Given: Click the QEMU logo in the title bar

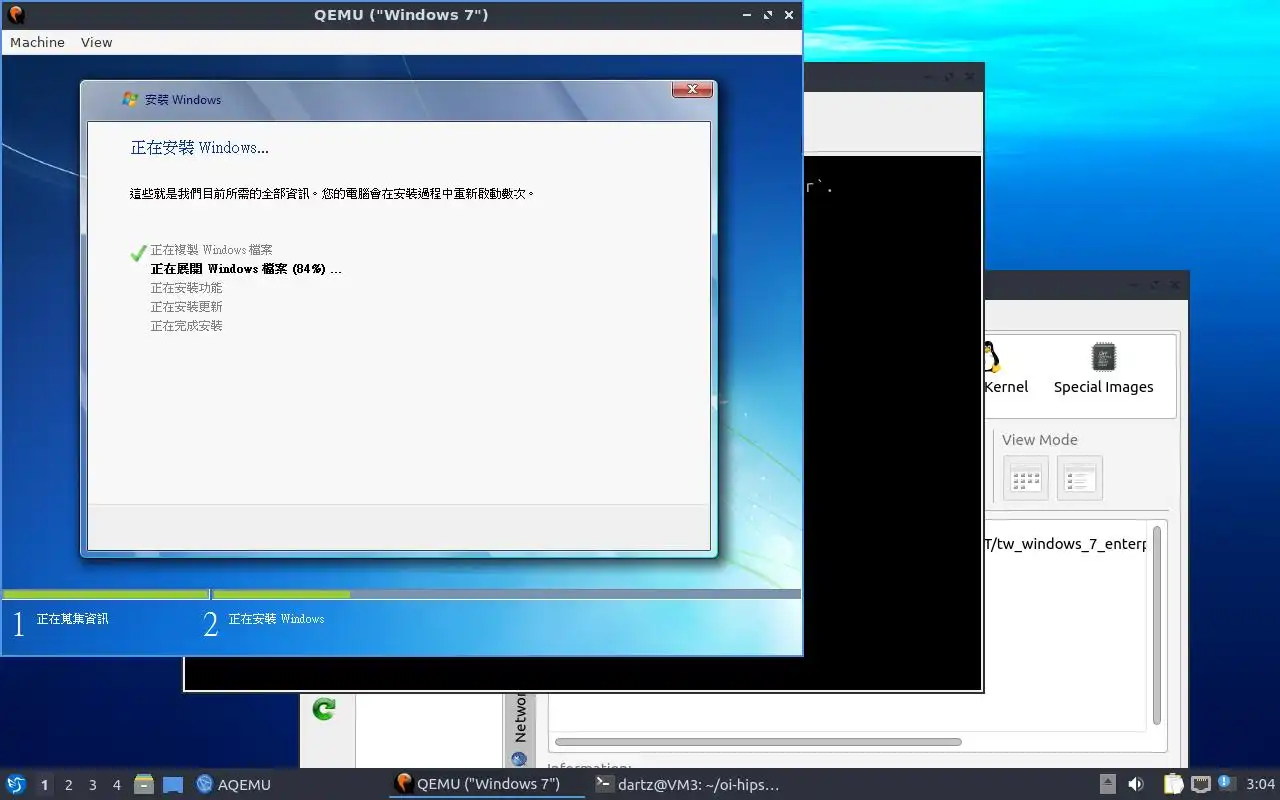Looking at the screenshot, I should click(x=15, y=15).
